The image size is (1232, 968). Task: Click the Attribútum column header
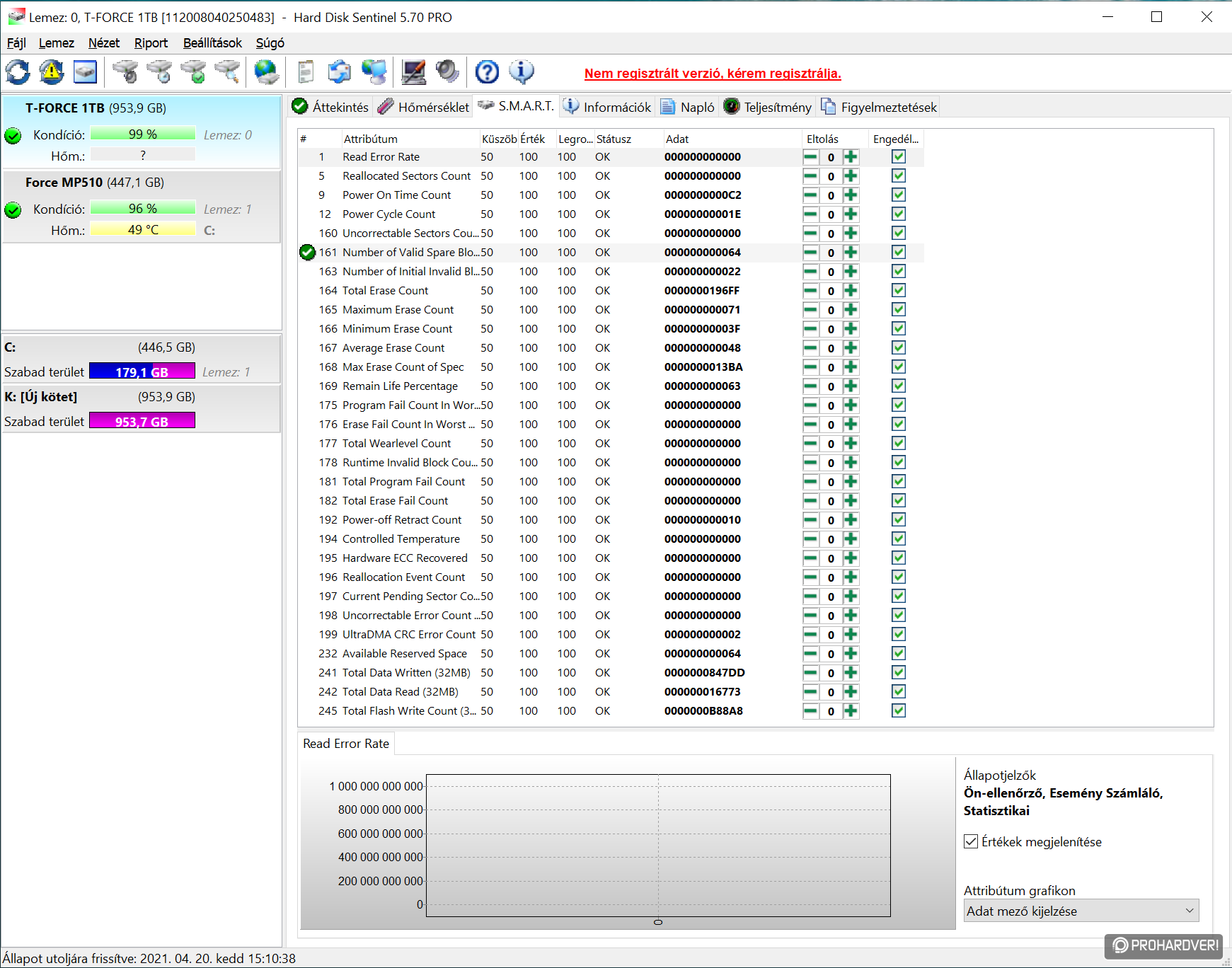pyautogui.click(x=410, y=139)
